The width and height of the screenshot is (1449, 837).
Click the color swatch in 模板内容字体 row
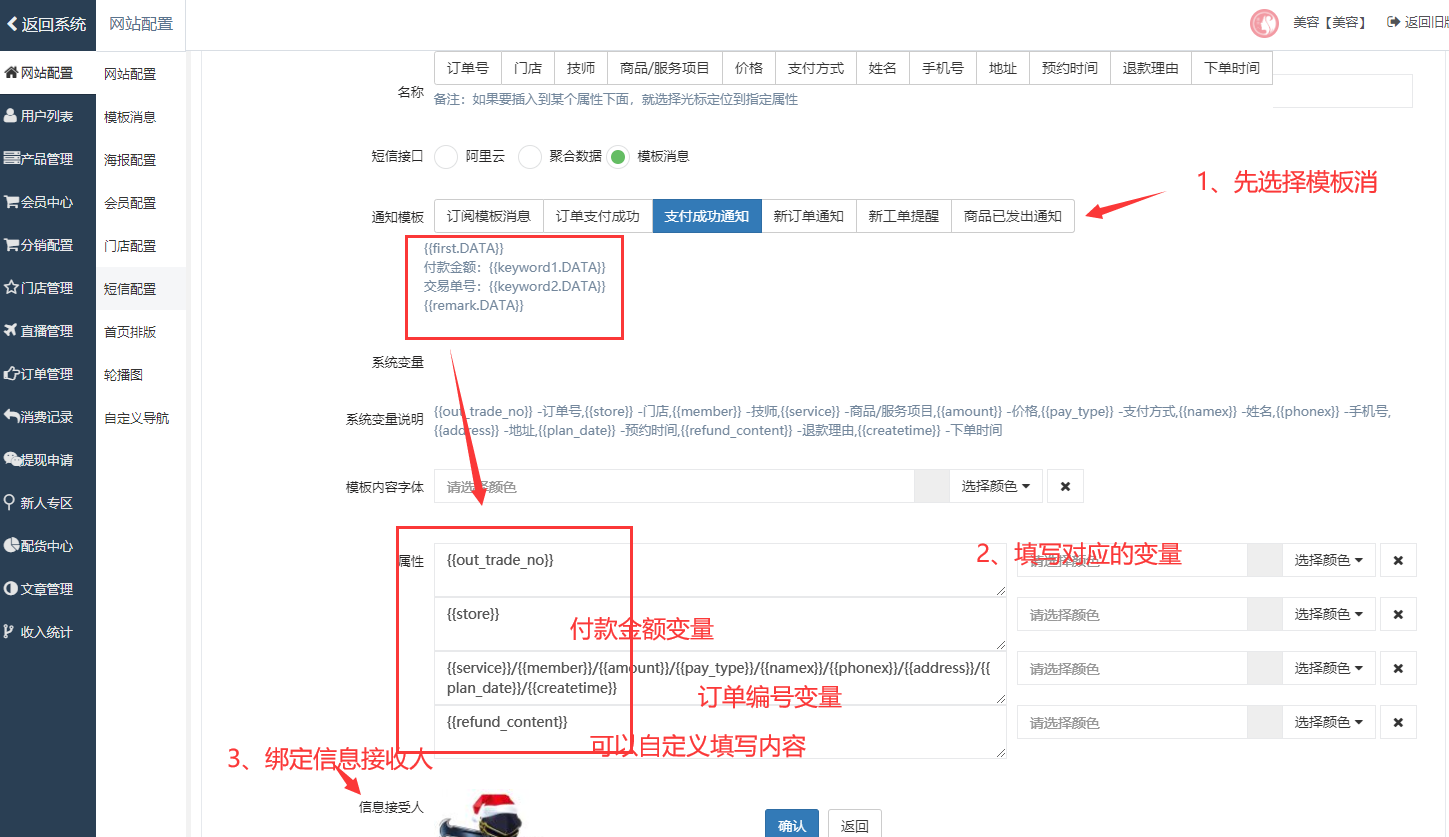[931, 486]
